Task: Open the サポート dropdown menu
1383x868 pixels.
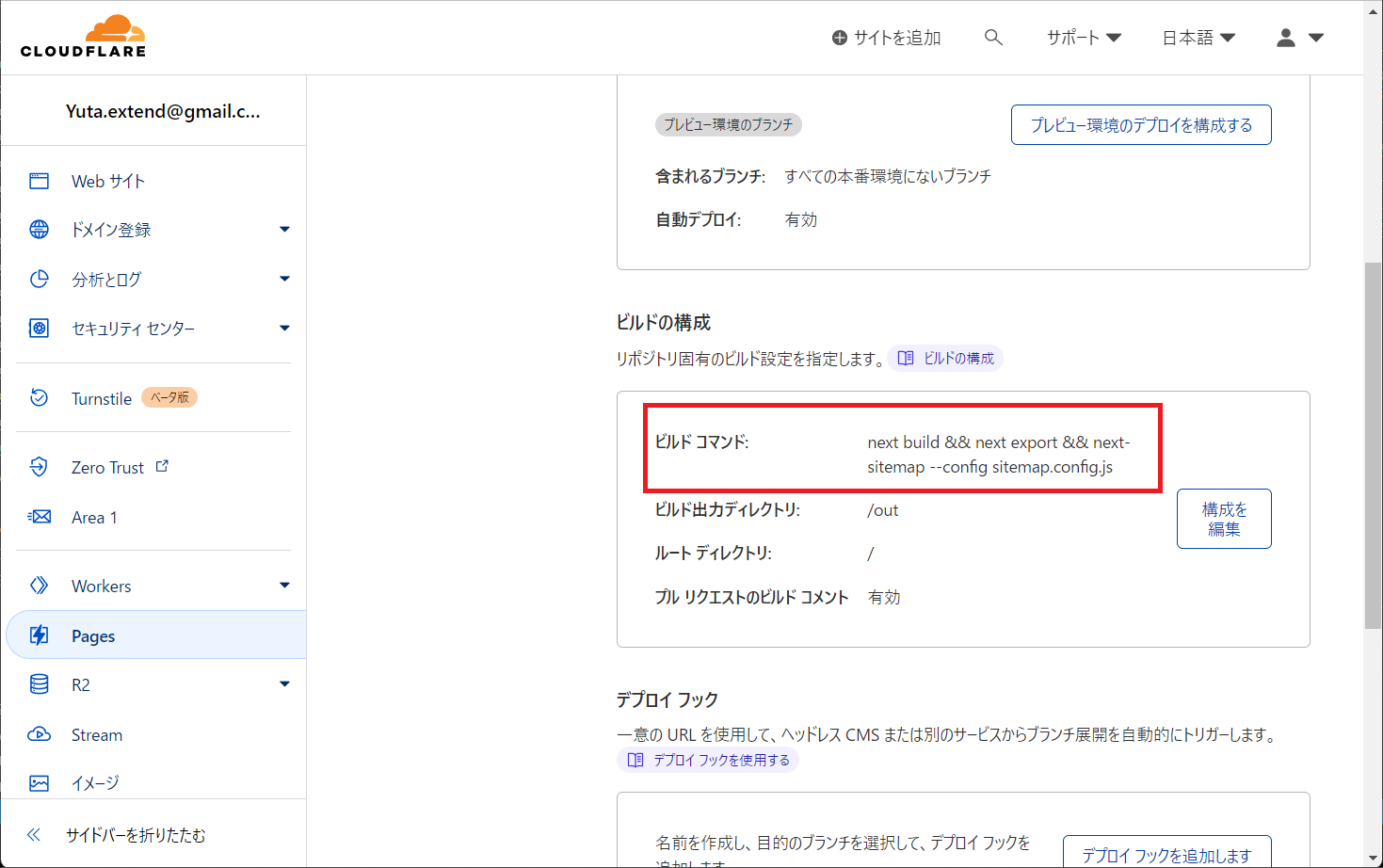Action: click(1084, 38)
